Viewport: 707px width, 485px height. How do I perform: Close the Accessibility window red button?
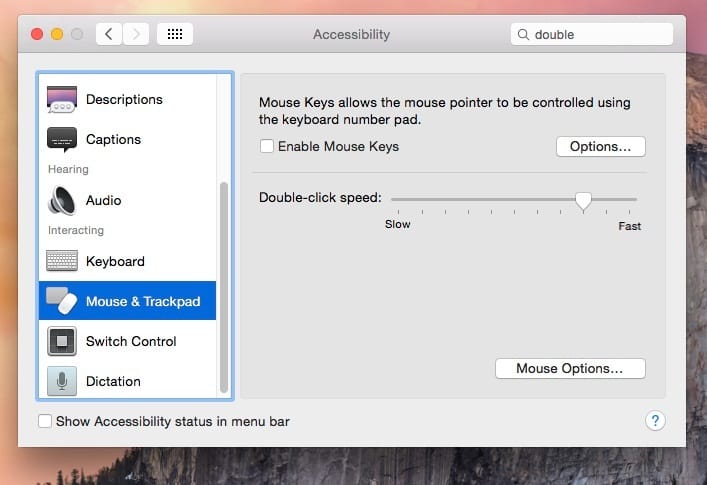(x=37, y=34)
